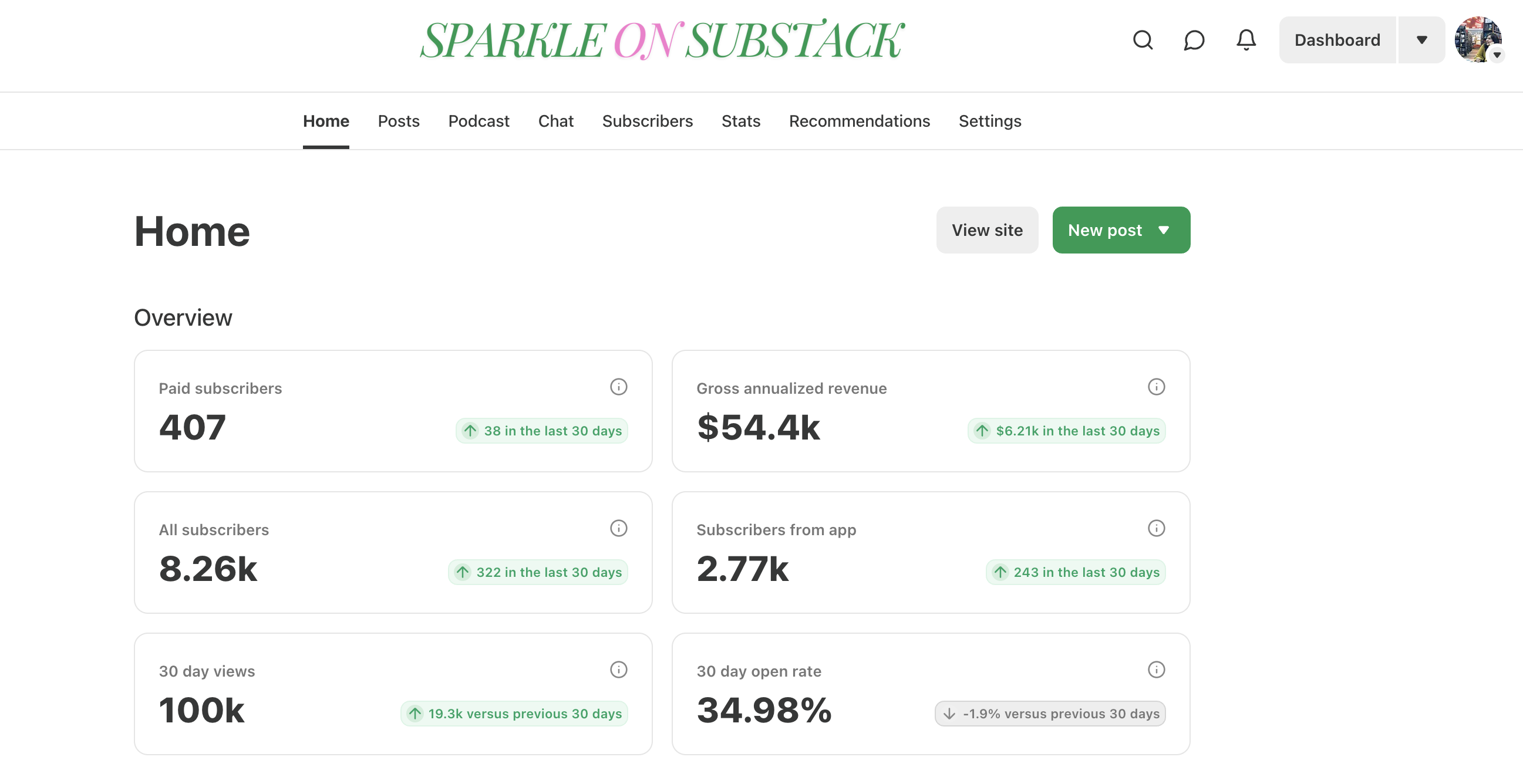The height and width of the screenshot is (784, 1523).
Task: Click the info icon on Subscribers from app
Action: click(x=1157, y=528)
